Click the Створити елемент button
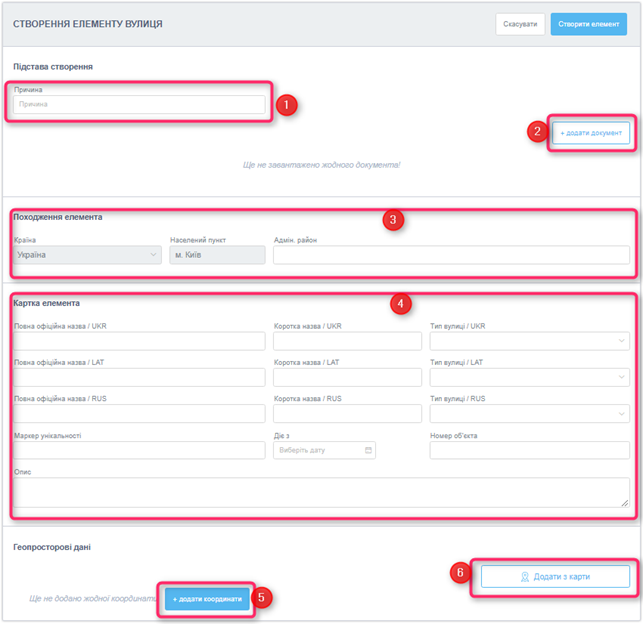Screen dimensions: 643x624 (x=588, y=24)
